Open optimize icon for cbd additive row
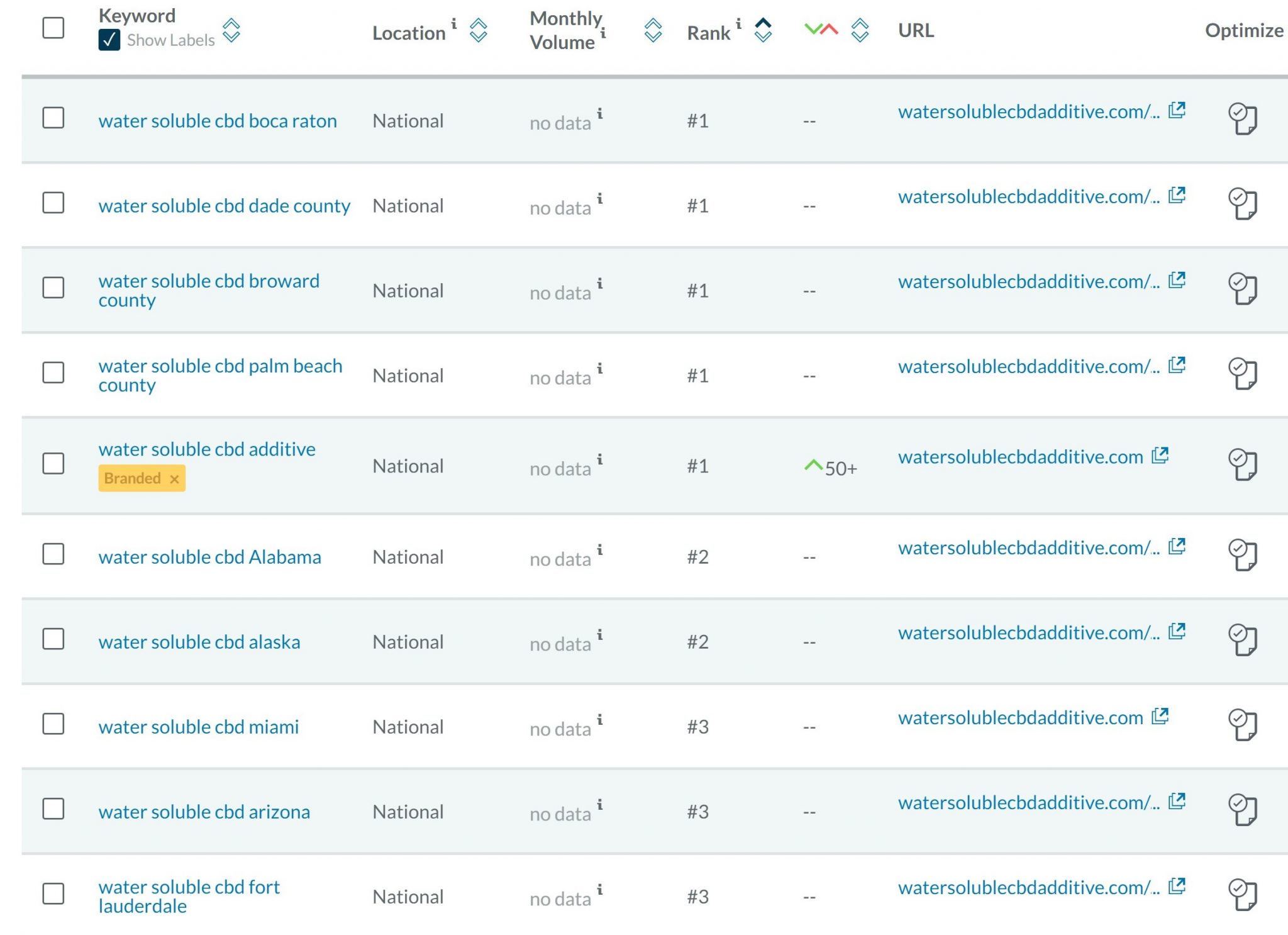Viewport: 1288px width, 935px height. pos(1243,464)
